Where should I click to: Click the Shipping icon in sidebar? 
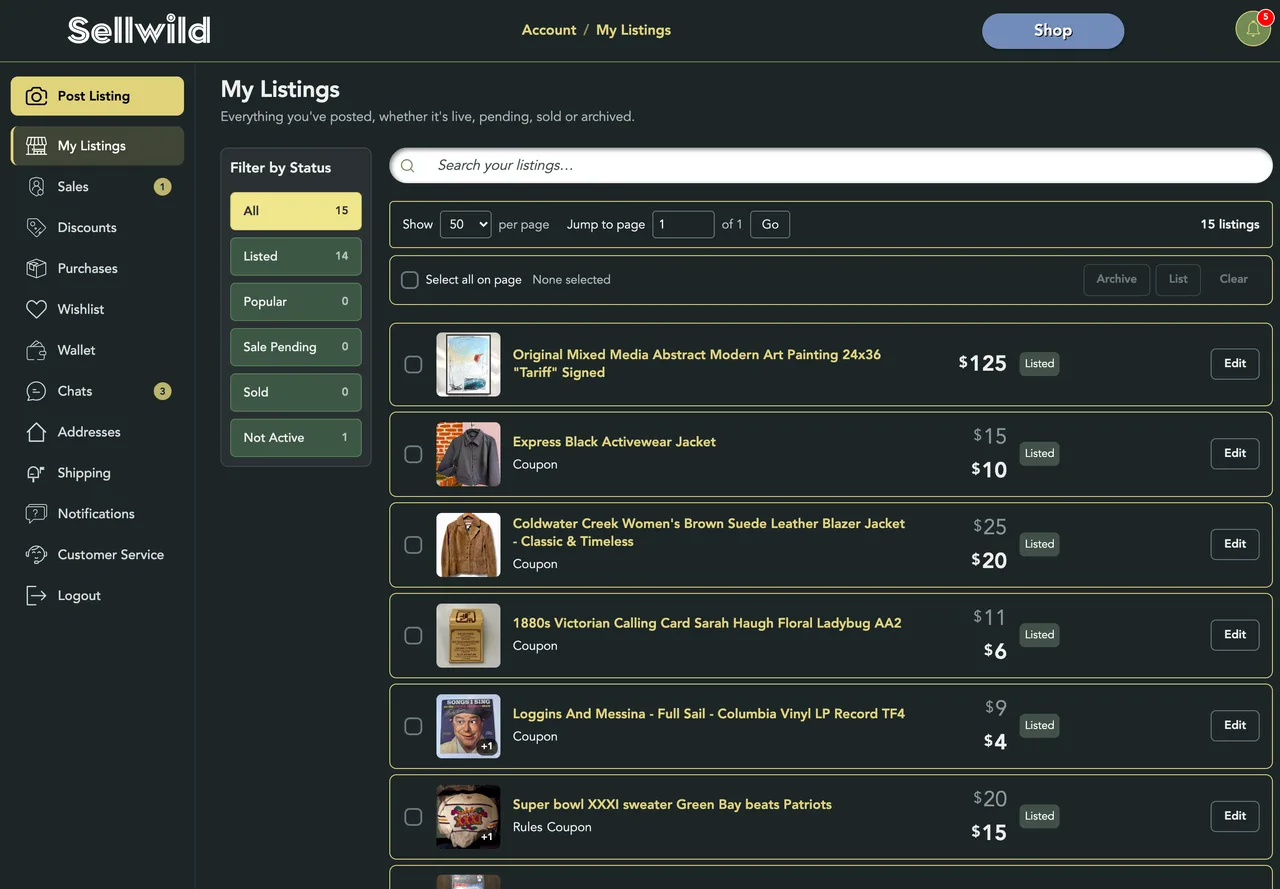click(36, 474)
